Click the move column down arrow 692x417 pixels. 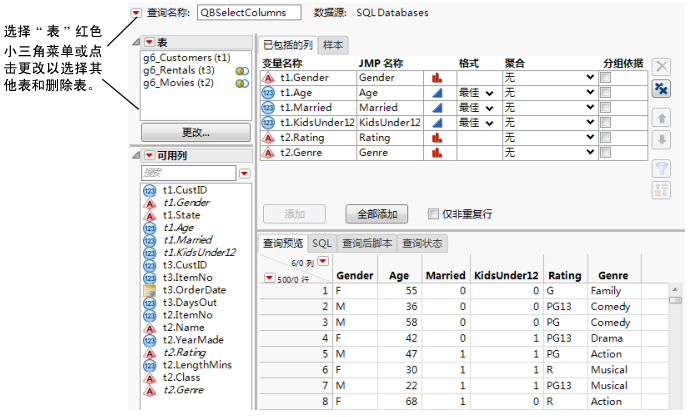pyautogui.click(x=662, y=140)
